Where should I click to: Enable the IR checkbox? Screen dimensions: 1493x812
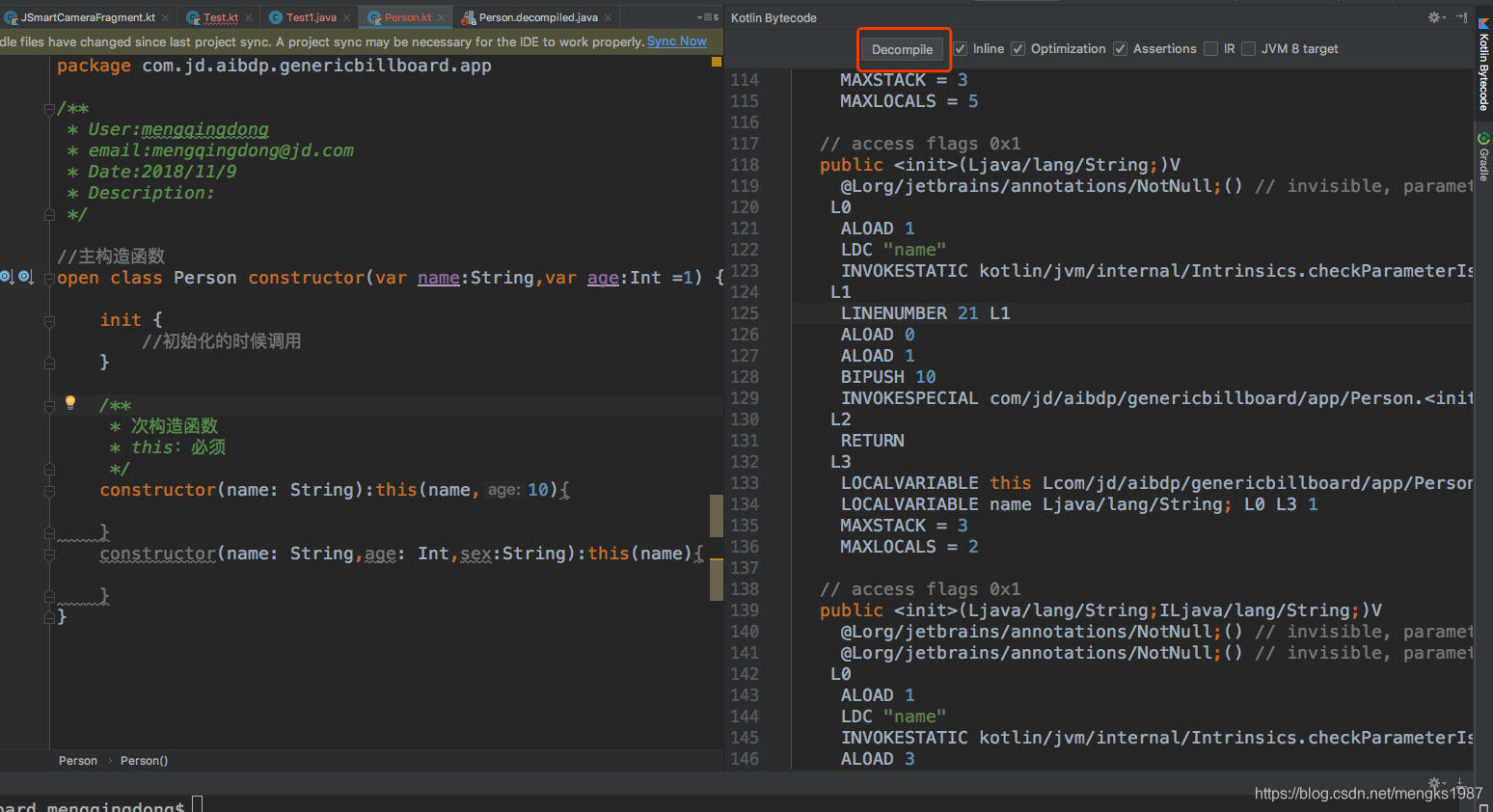coord(1210,49)
